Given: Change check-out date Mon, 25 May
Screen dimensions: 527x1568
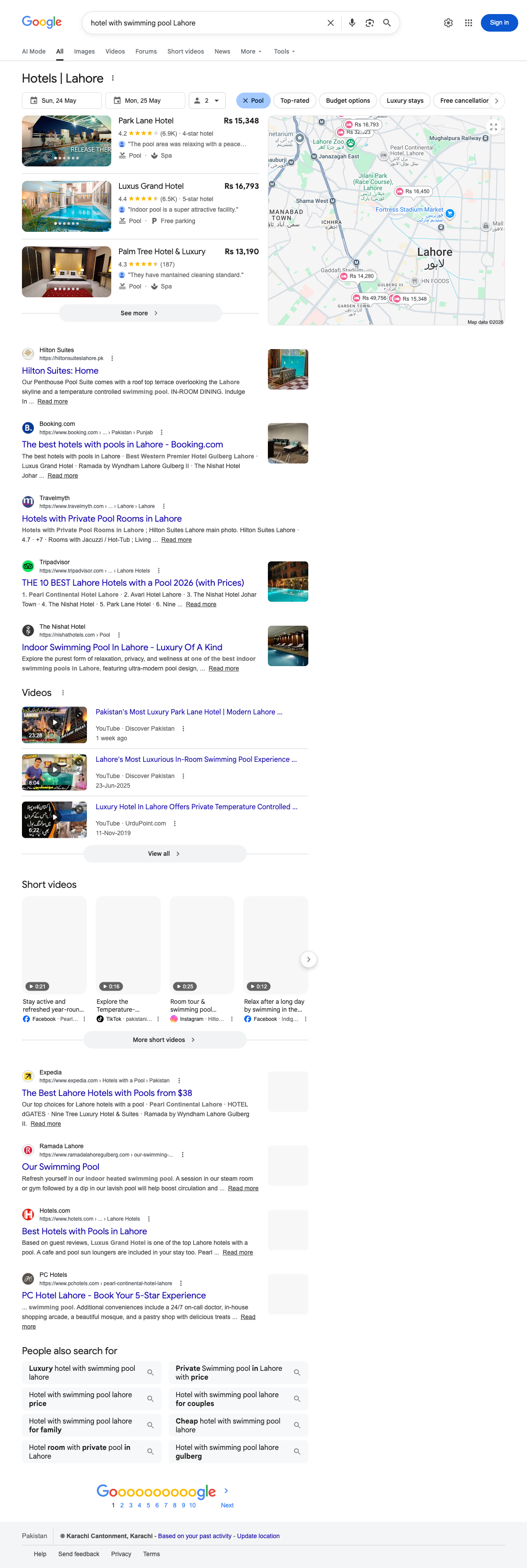Looking at the screenshot, I should point(145,101).
